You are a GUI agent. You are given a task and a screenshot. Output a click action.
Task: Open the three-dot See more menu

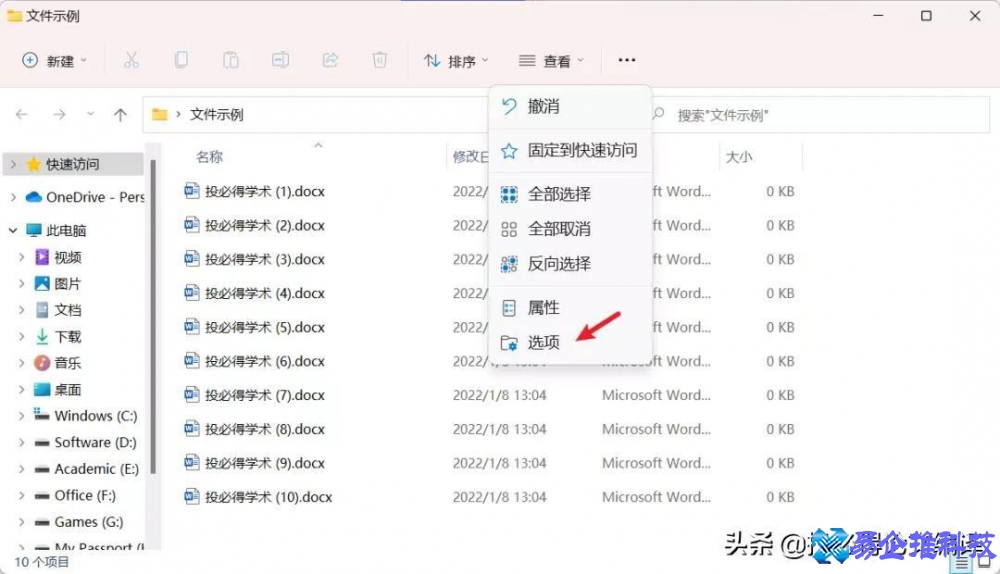pyautogui.click(x=627, y=60)
